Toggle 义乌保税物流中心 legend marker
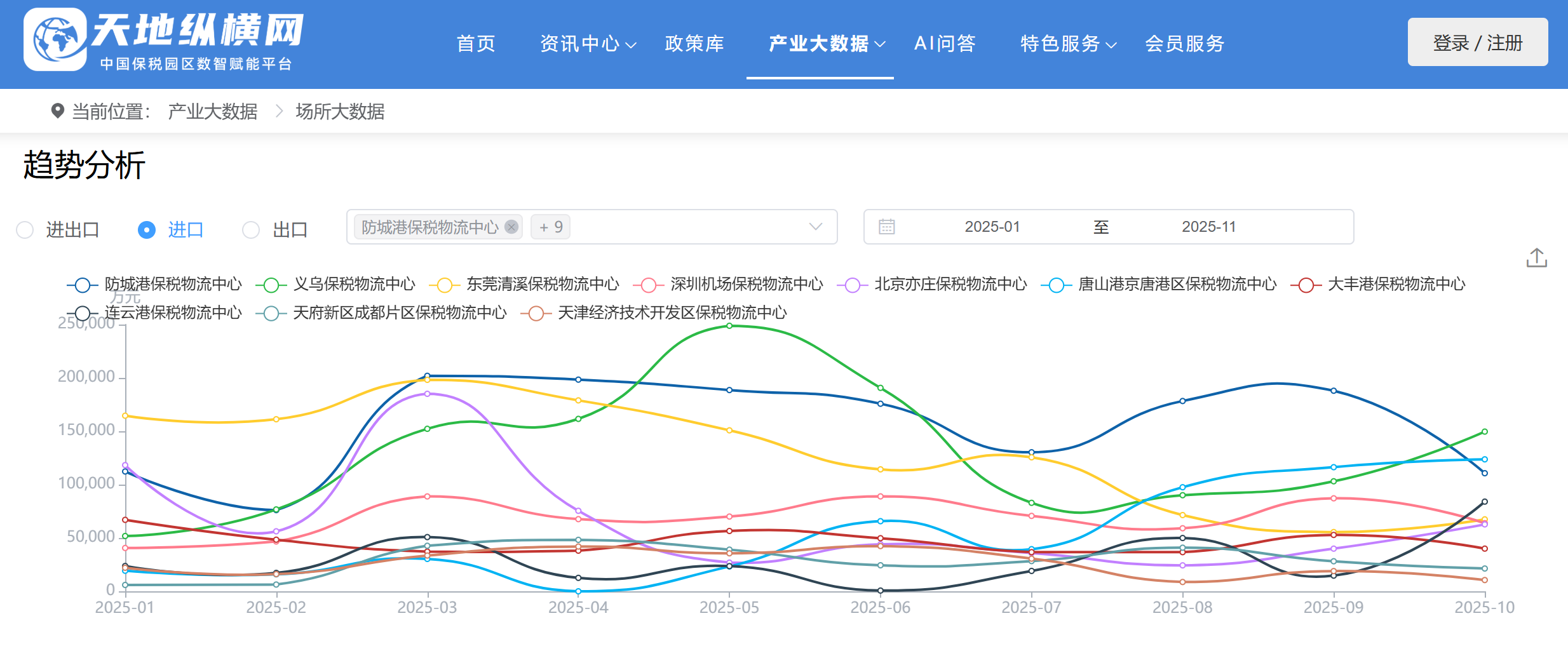 click(271, 285)
